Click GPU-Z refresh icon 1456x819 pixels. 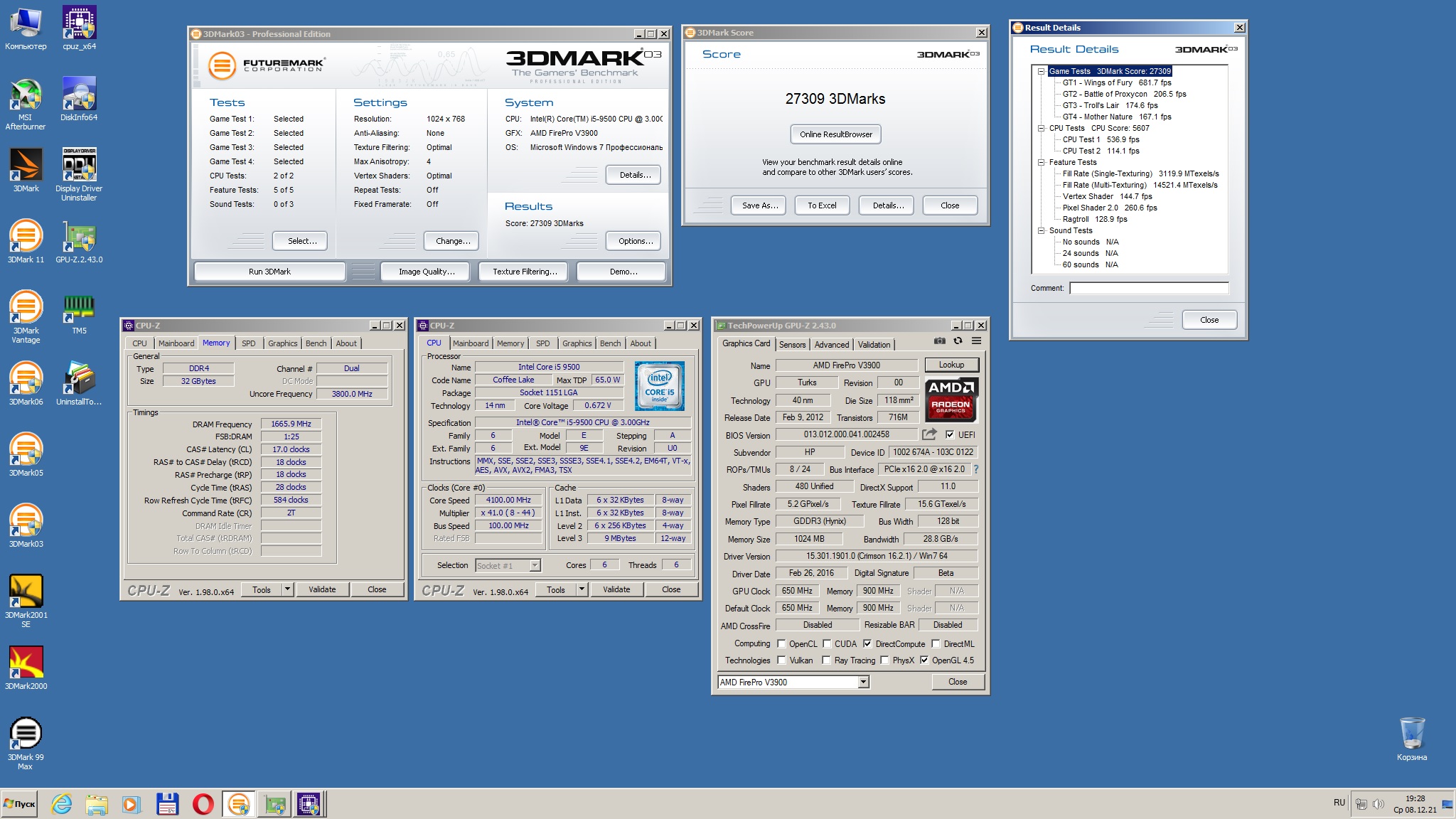coord(958,341)
